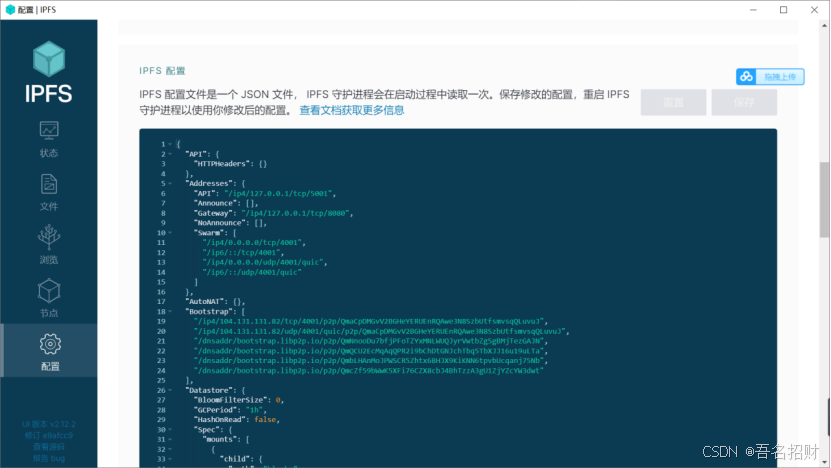Collapse the "mounts" fold arrow at line 31

(x=170, y=439)
